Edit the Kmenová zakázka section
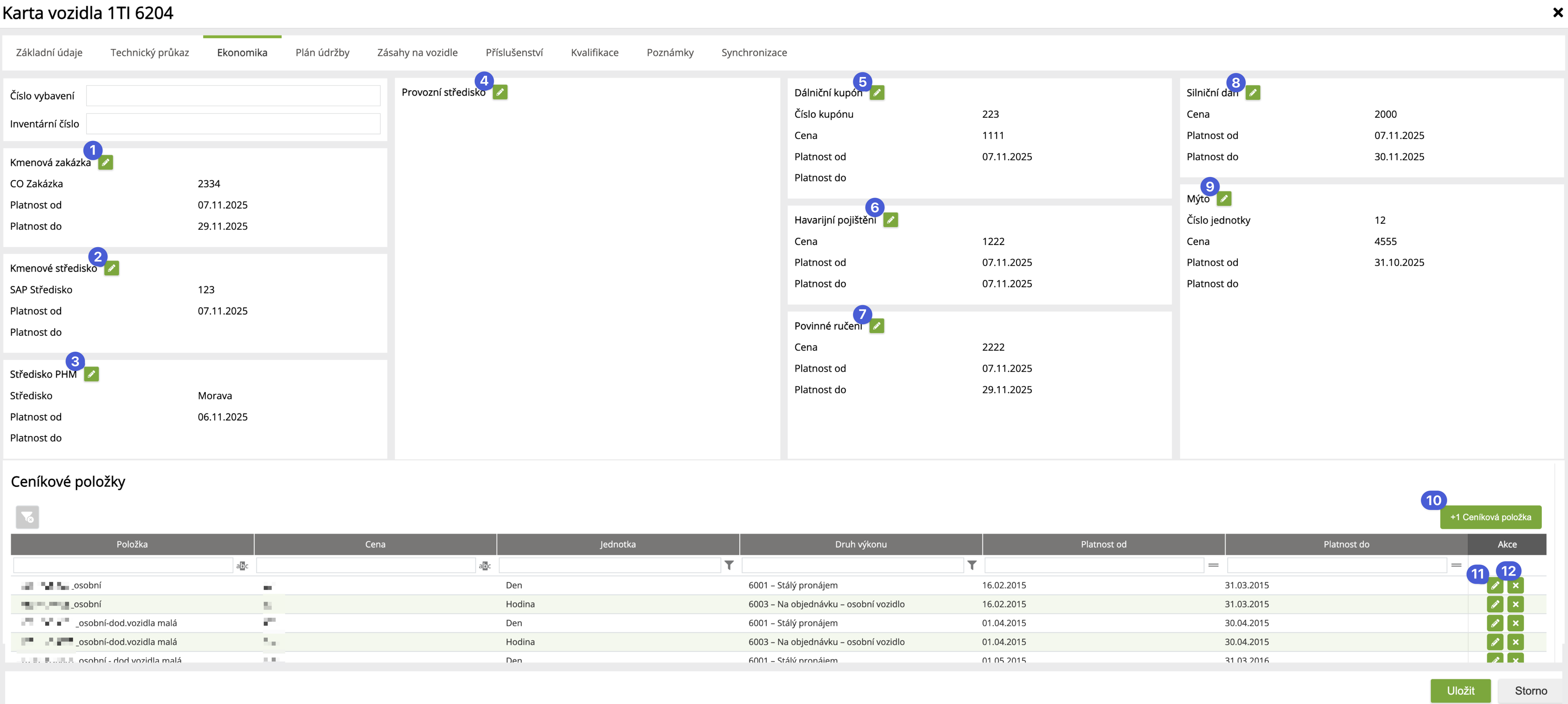The image size is (1568, 704). tap(105, 163)
